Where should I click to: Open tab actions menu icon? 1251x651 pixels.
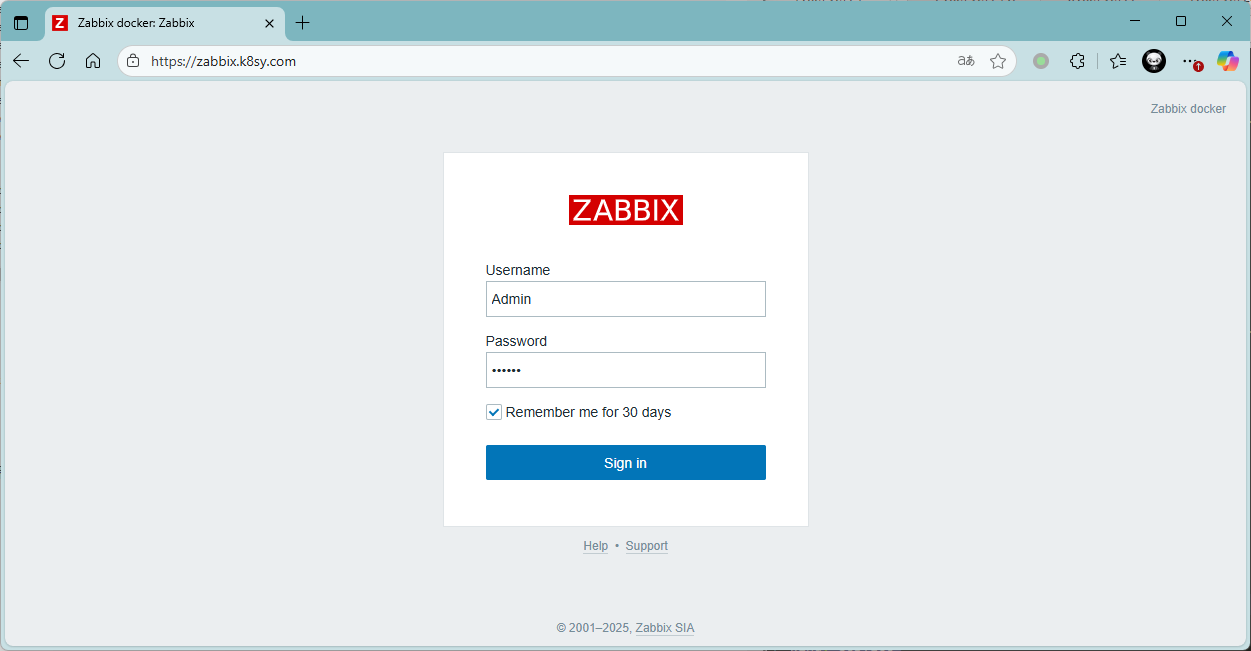(21, 22)
